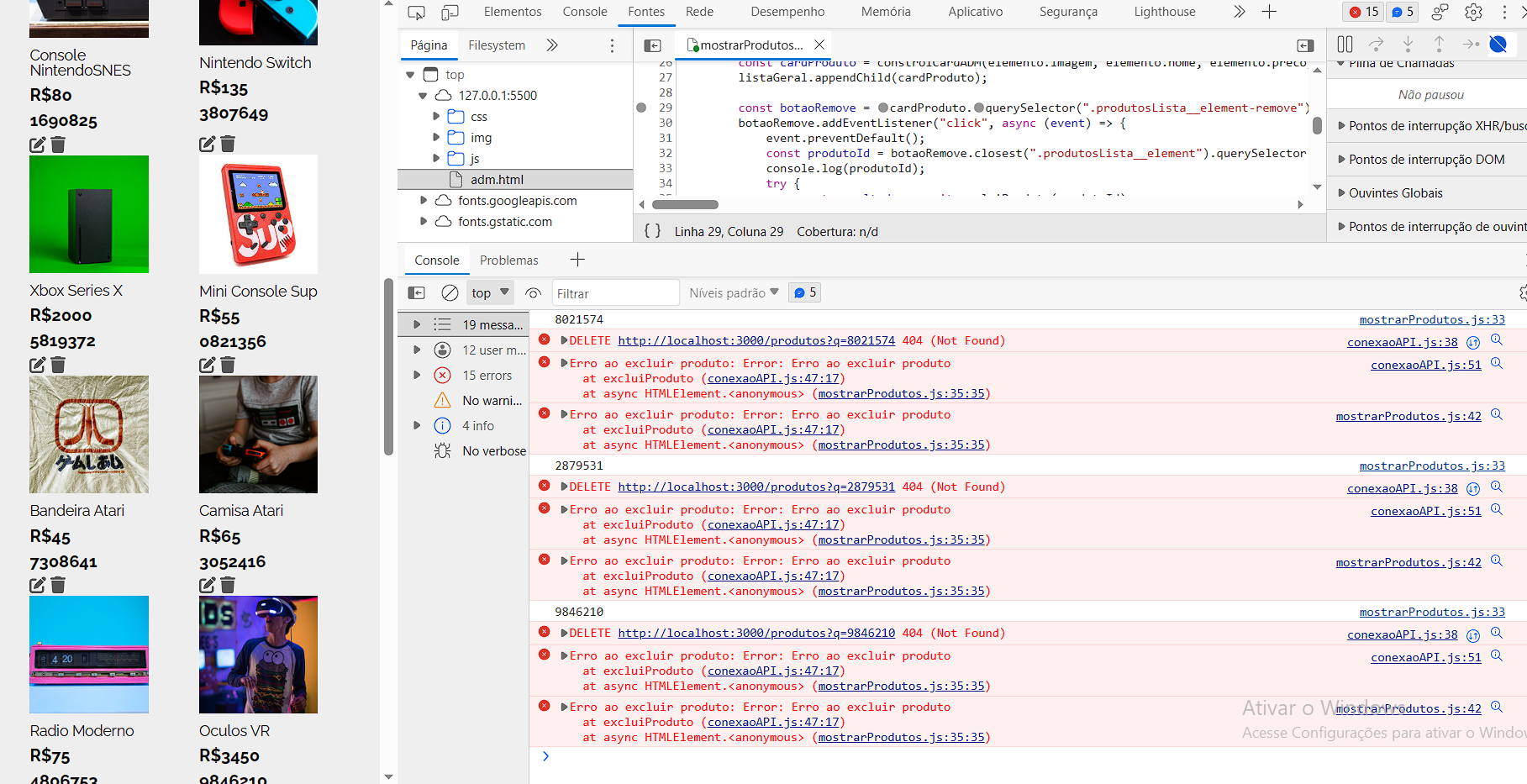Viewport: 1527px width, 784px height.
Task: Expand the js folder
Action: pyautogui.click(x=436, y=158)
